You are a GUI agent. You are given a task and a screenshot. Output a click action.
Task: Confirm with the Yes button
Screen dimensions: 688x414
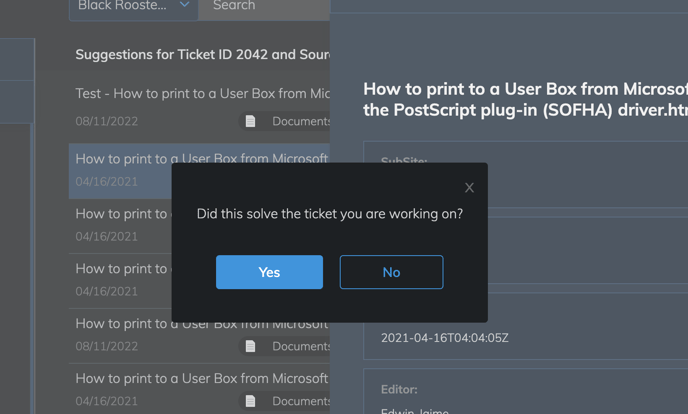click(269, 272)
